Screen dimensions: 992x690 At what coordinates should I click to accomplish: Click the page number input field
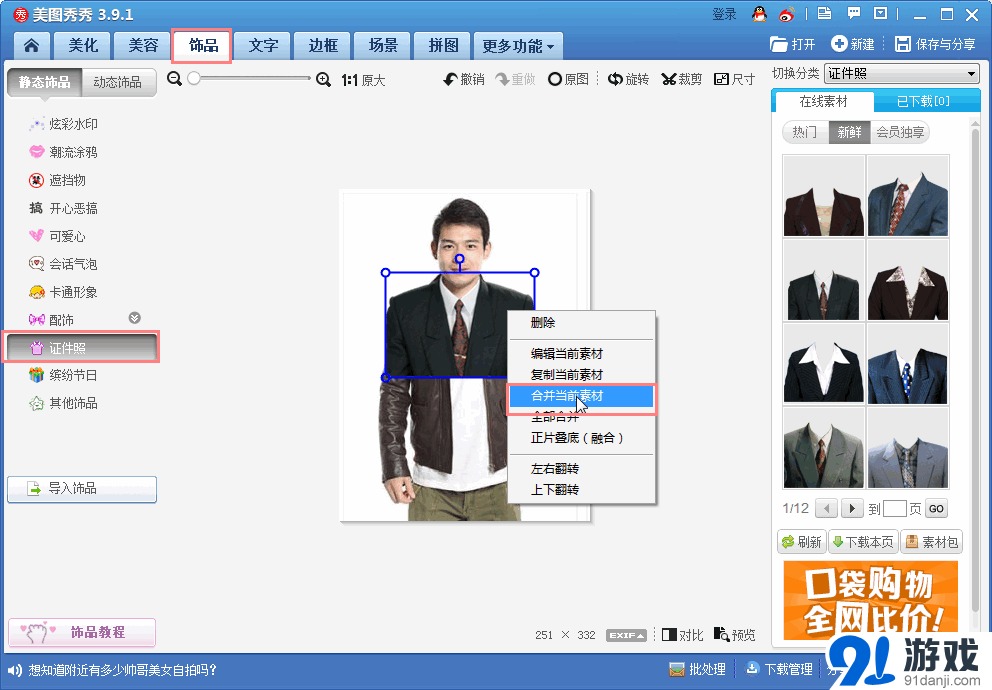point(895,508)
